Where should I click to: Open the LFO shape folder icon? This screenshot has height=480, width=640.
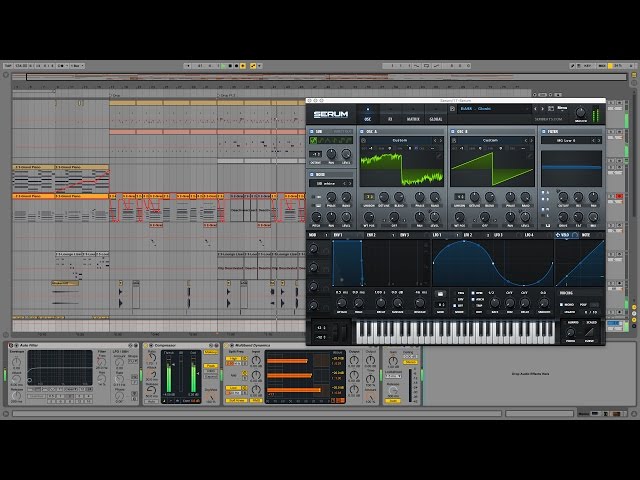click(440, 293)
